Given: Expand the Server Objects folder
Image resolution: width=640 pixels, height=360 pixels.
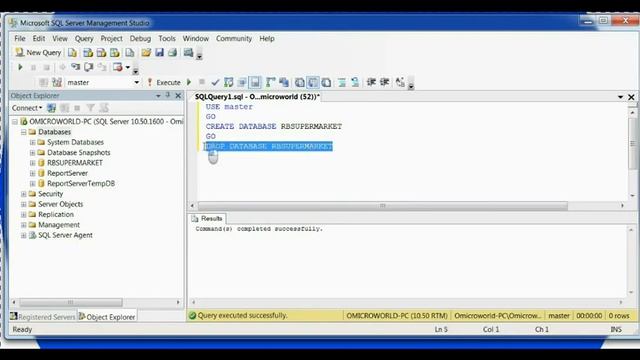Looking at the screenshot, I should pyautogui.click(x=24, y=204).
